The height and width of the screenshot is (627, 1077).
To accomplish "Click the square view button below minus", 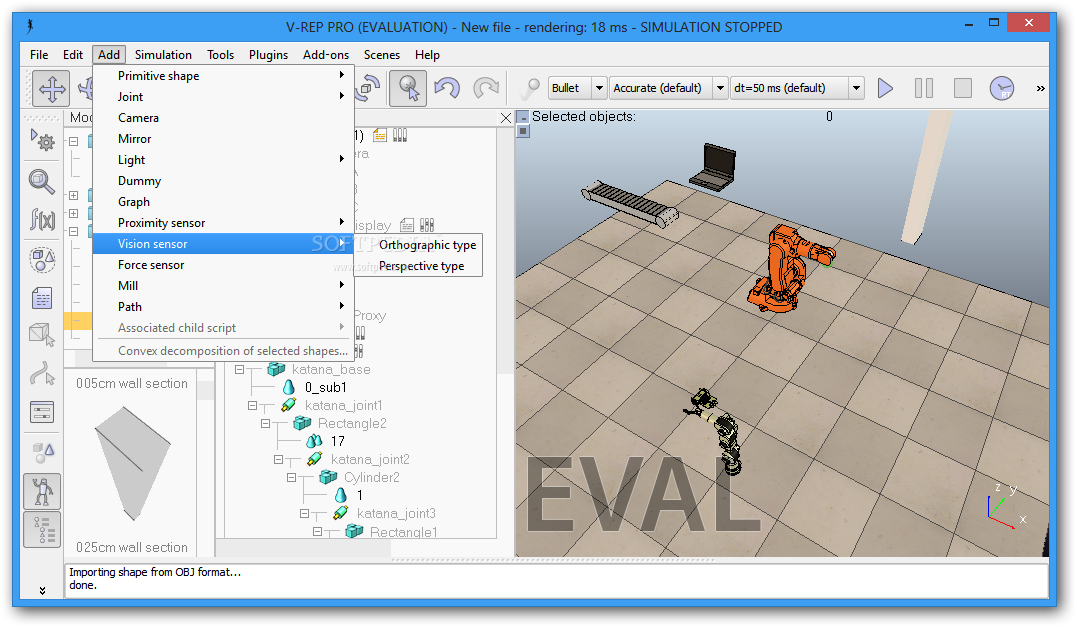I will (523, 130).
